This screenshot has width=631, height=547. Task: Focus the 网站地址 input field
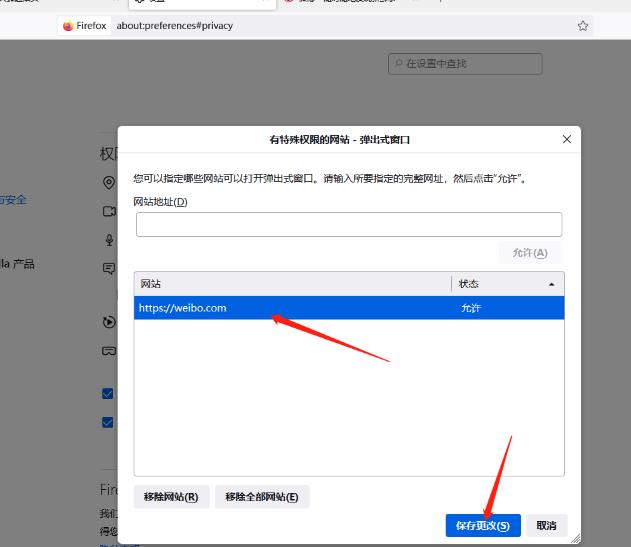pyautogui.click(x=349, y=225)
